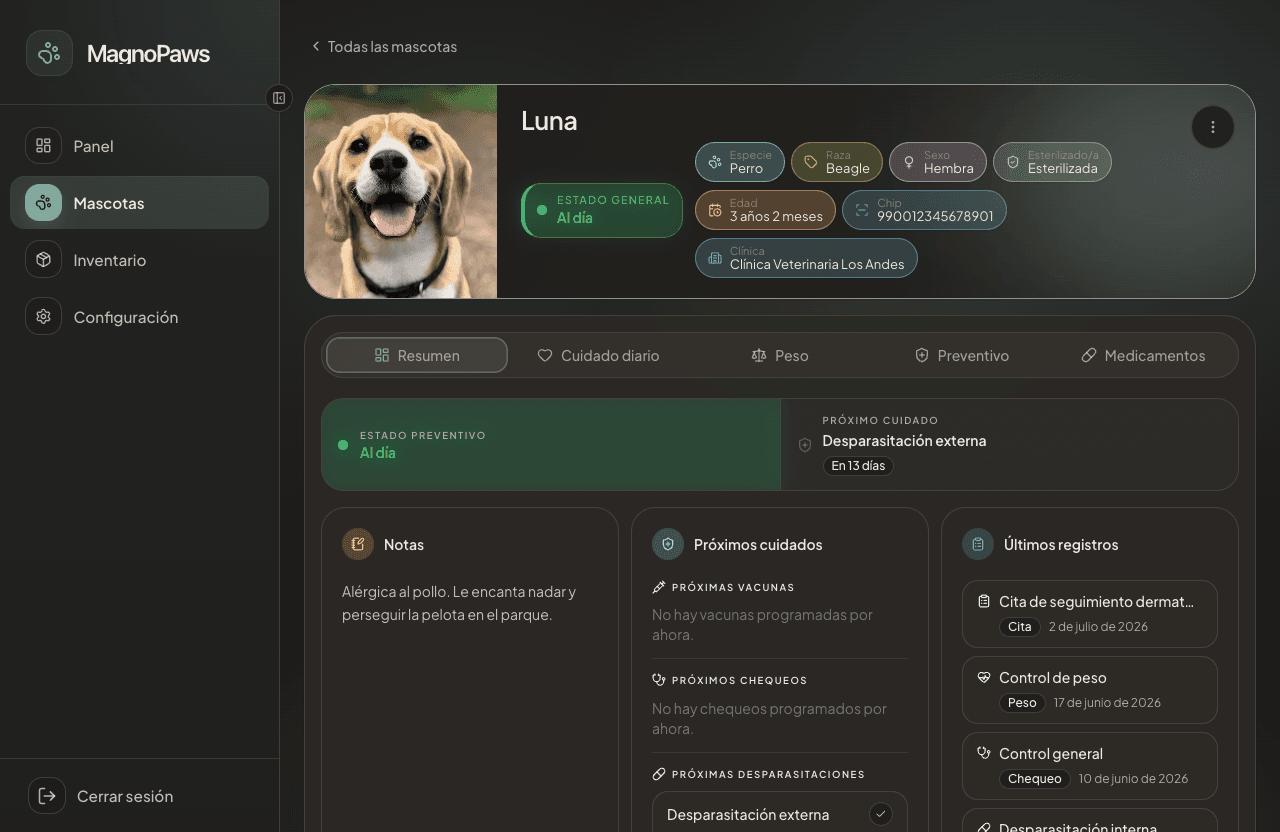1280x832 pixels.
Task: Click the Cita de seguimiento clipboard icon
Action: point(984,601)
